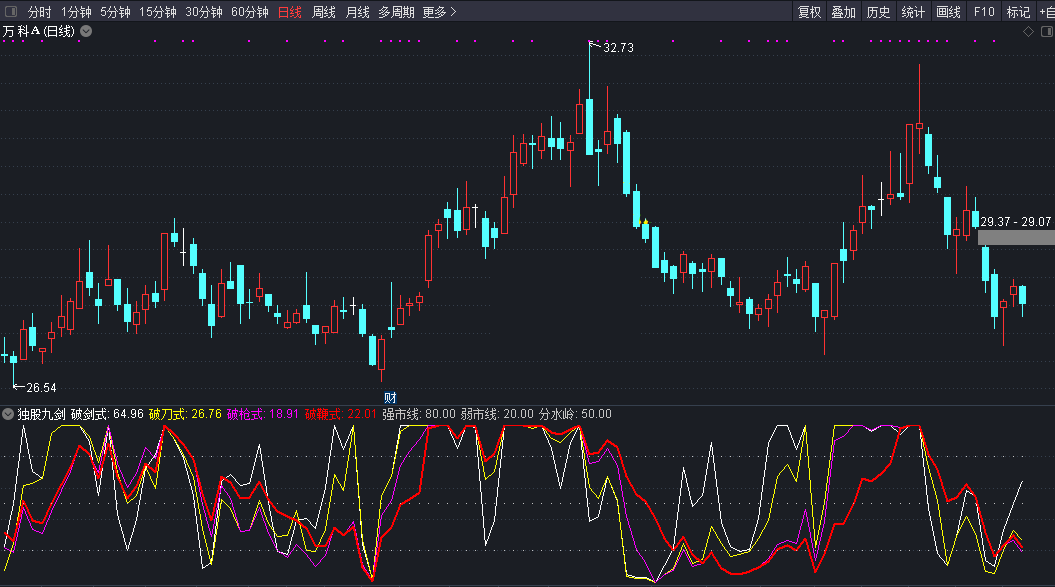
Task: Select the 5分钟 period tab
Action: pyautogui.click(x=115, y=12)
